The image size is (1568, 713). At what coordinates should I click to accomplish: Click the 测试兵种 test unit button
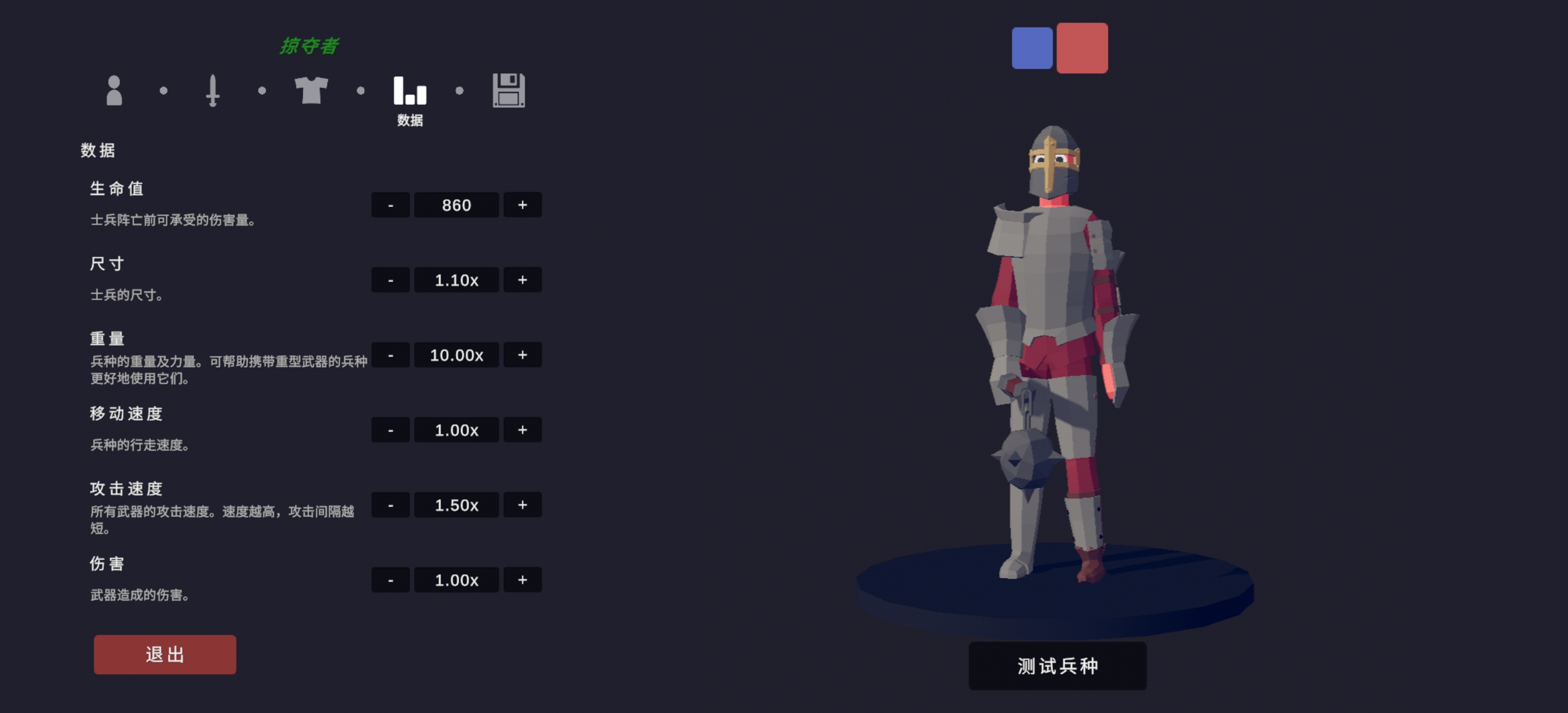click(1058, 666)
